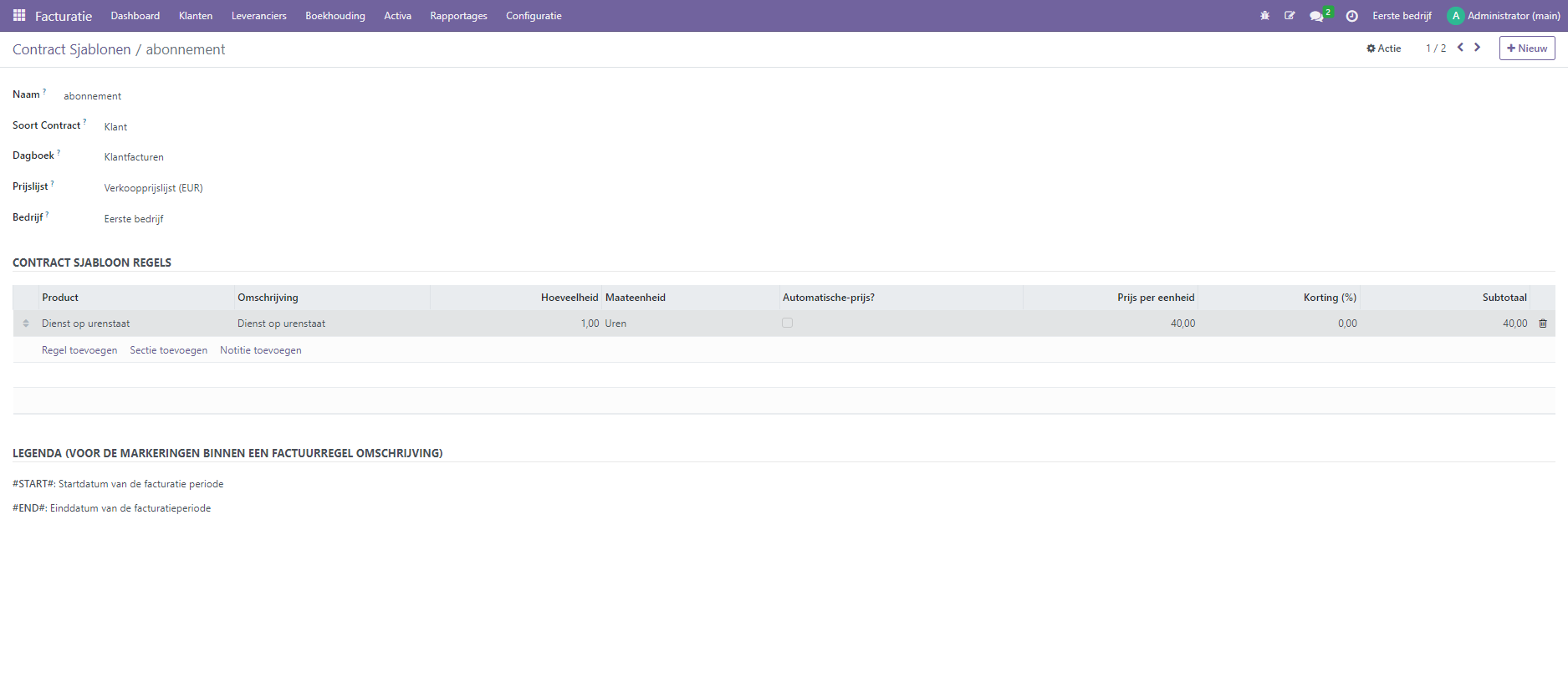This screenshot has width=1568, height=693.
Task: Open the Eerste bedrijf company switcher
Action: click(x=1402, y=16)
